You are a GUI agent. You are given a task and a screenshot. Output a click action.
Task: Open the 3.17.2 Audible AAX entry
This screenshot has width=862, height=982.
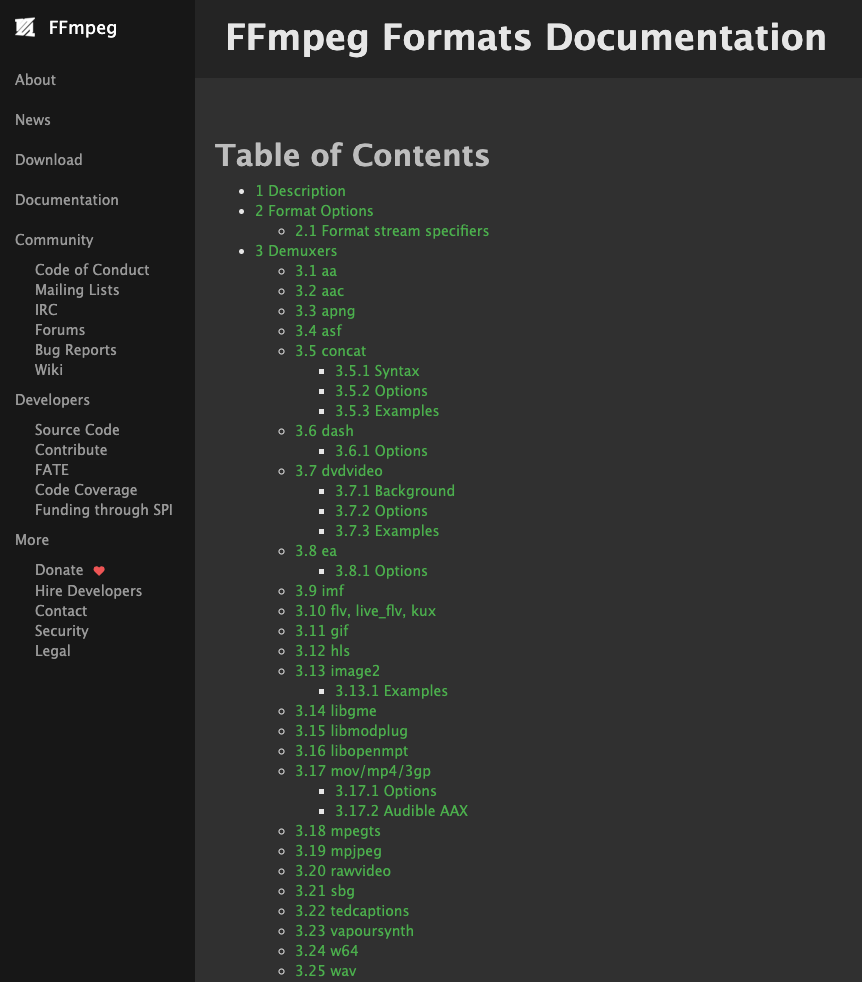pos(402,811)
